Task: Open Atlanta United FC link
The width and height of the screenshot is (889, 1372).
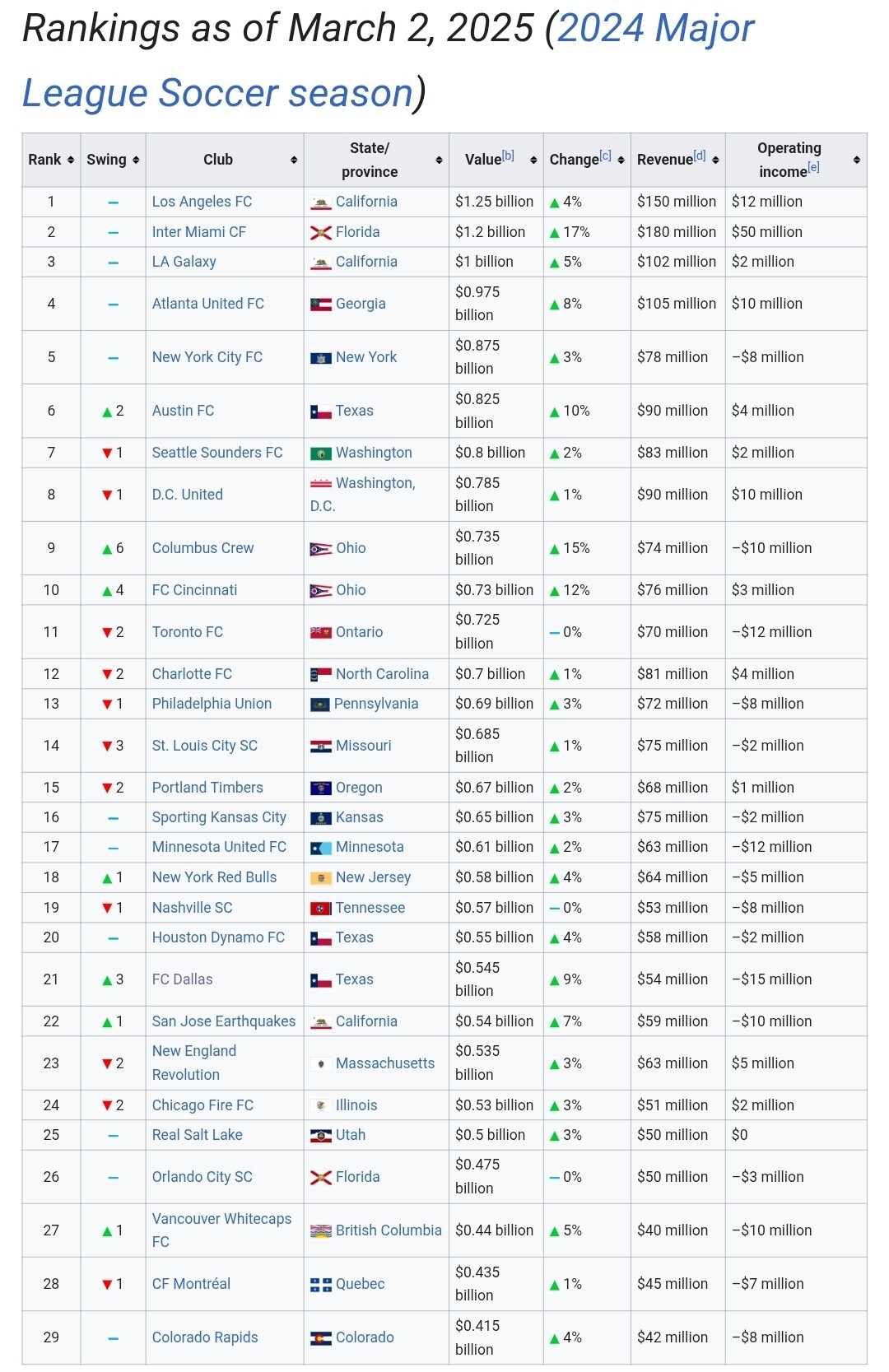Action: coord(208,304)
